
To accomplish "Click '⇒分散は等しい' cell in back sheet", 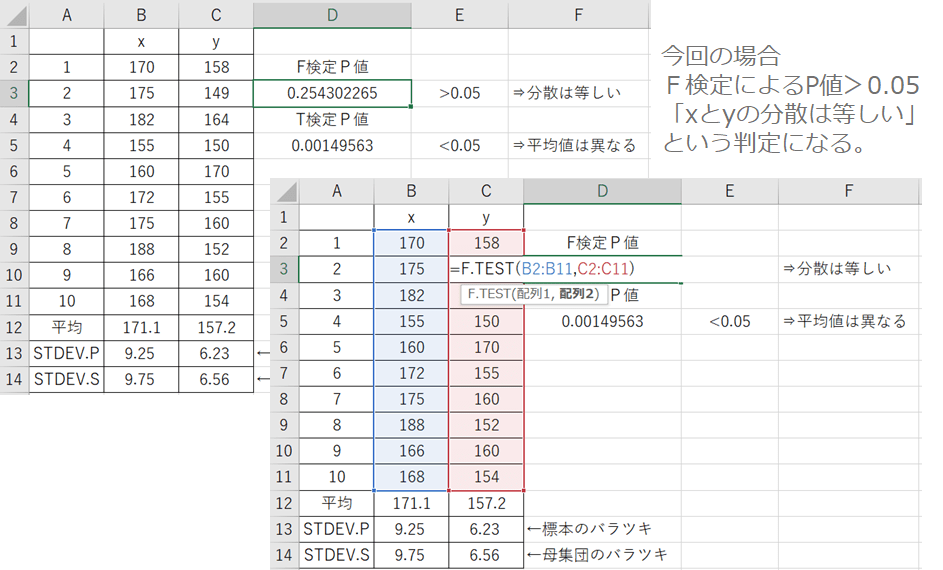I will point(579,93).
